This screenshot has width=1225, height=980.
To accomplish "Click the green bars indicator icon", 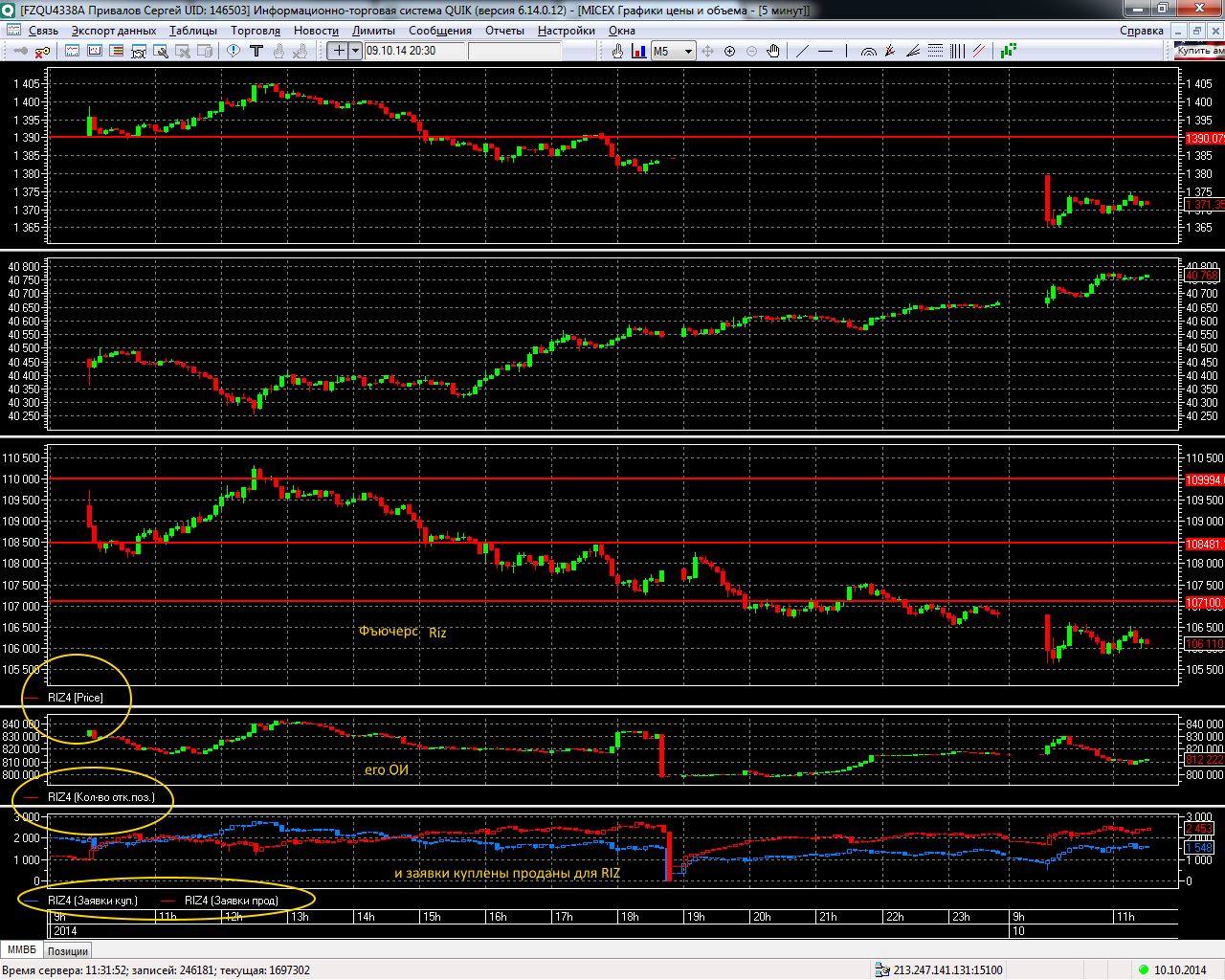I will pos(1009,51).
